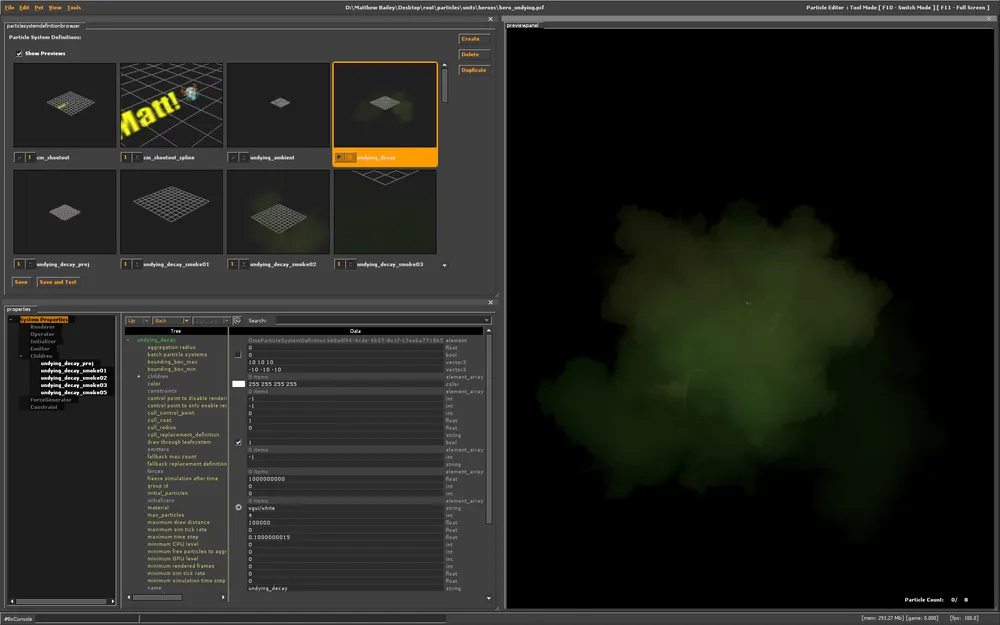Open the Search field dropdown arrow
The image size is (1000, 625).
486,320
